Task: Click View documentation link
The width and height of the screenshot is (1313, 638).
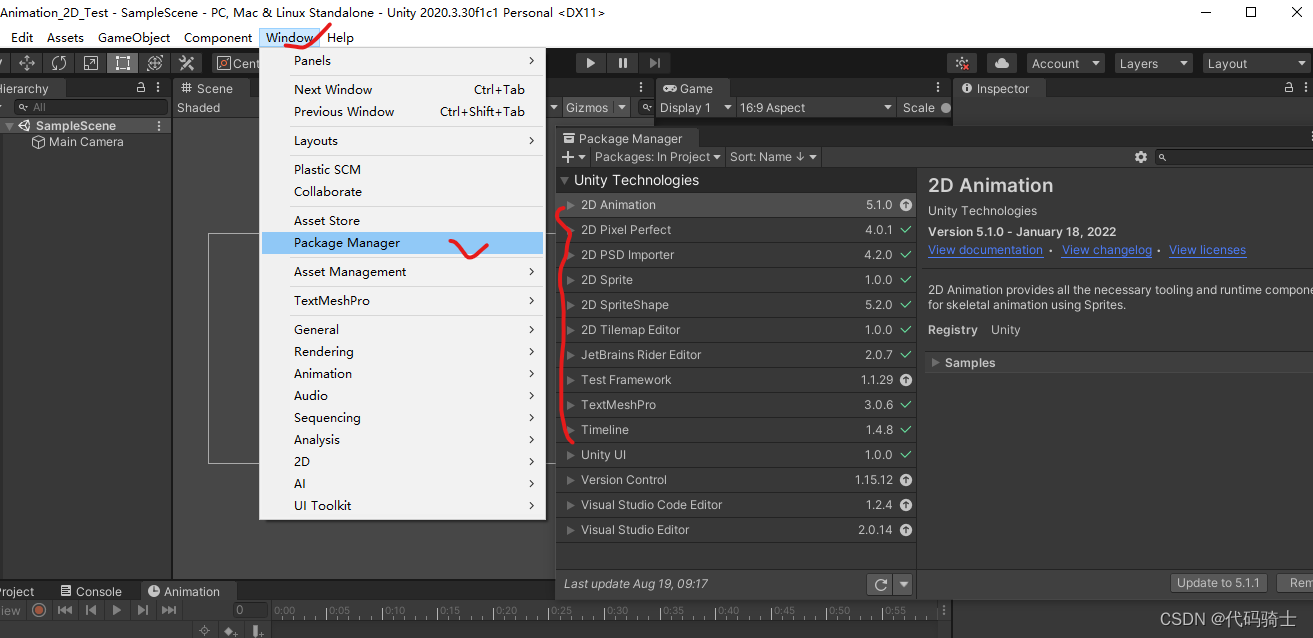Action: pos(985,250)
